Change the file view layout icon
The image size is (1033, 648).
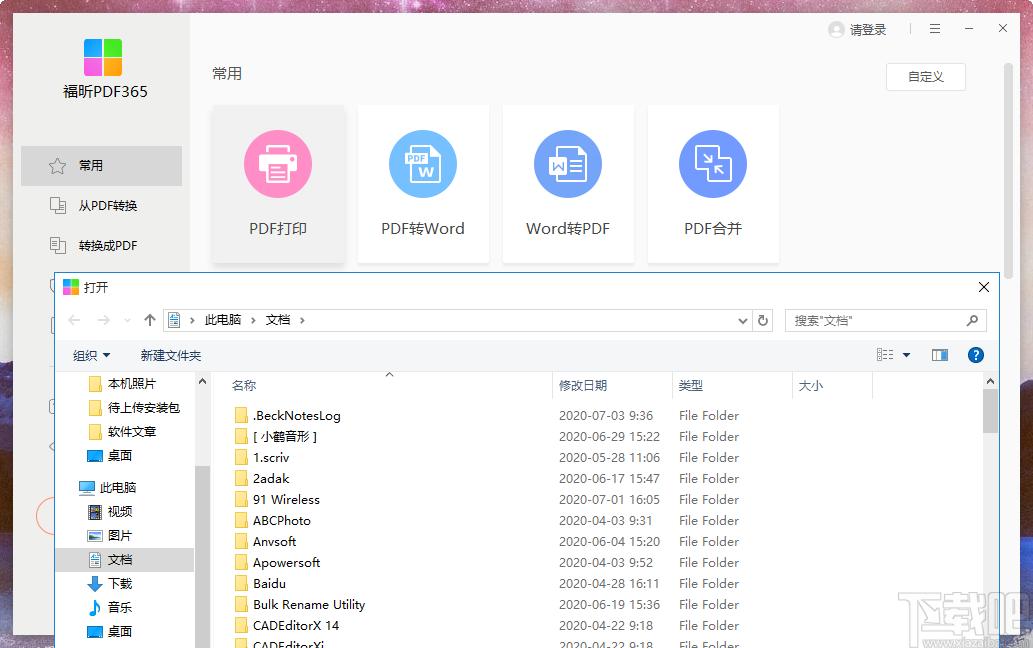[885, 355]
